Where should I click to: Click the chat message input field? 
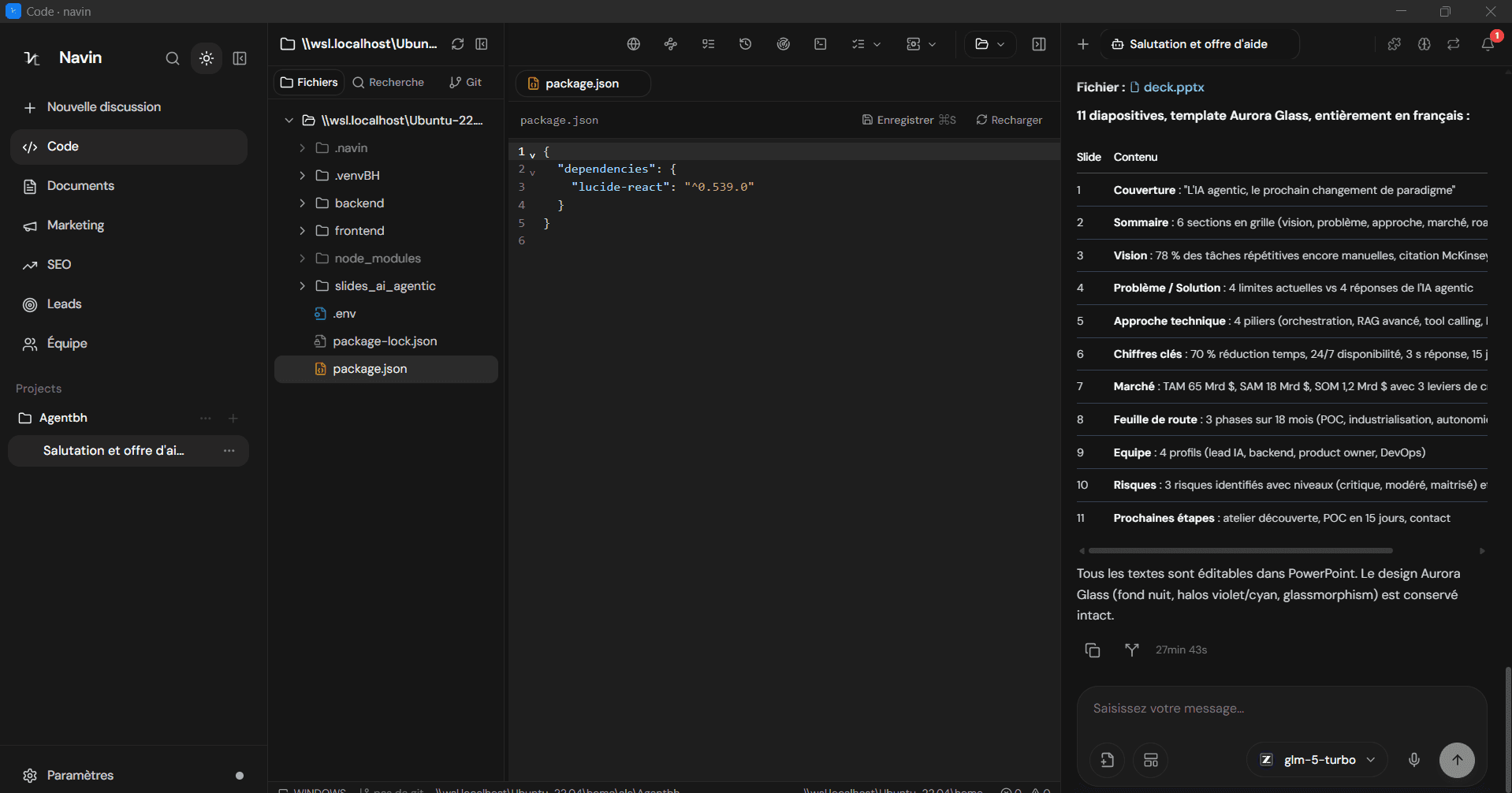[x=1282, y=709]
